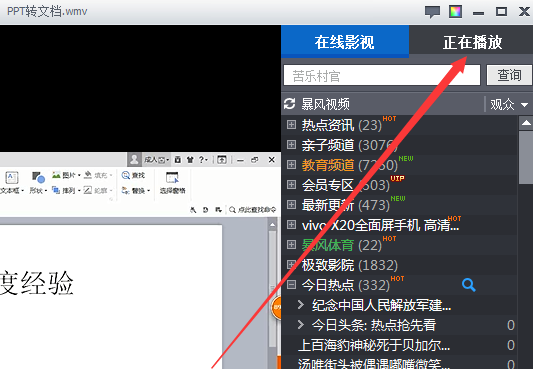Click the slide scrollbar up arrow in video
The image size is (533, 369).
[273, 225]
